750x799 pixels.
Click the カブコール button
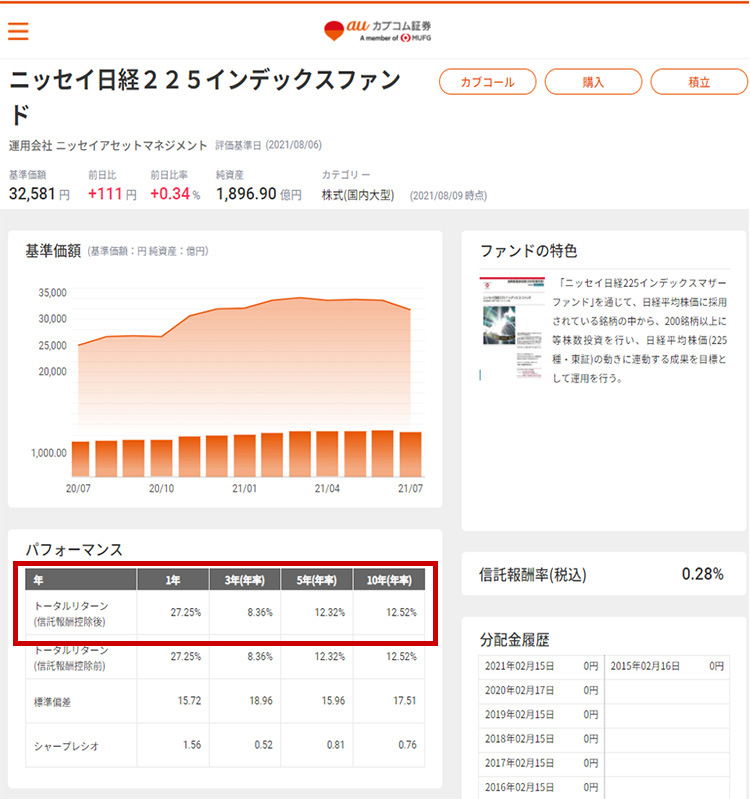[488, 82]
